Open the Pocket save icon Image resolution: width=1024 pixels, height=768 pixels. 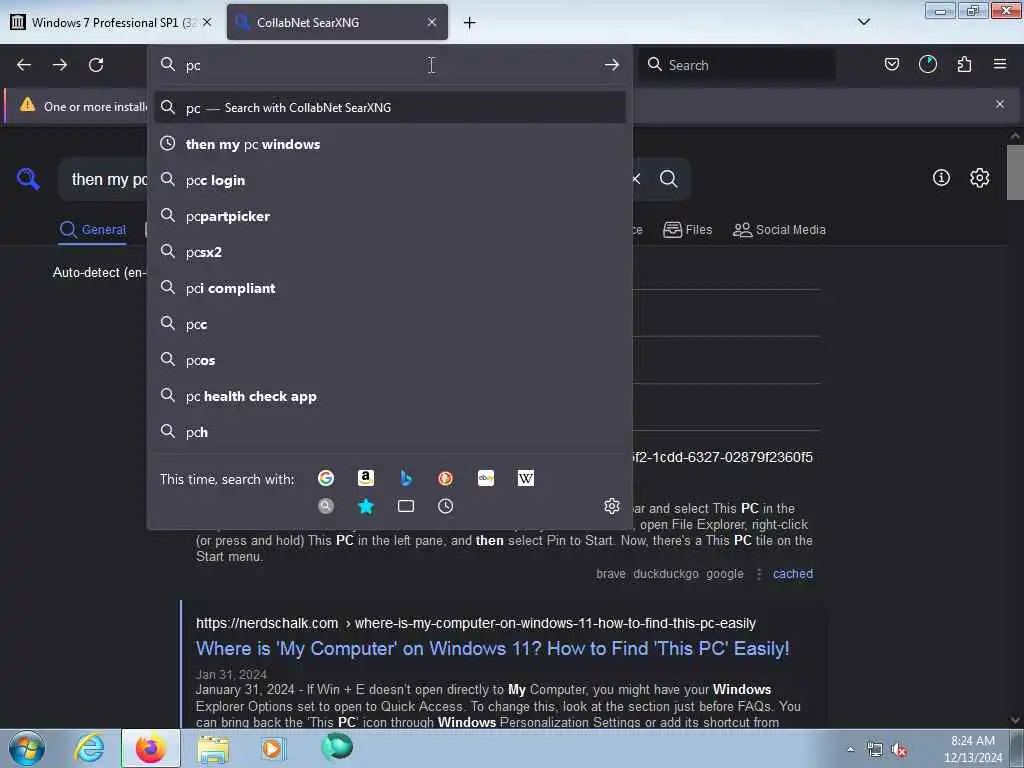coord(891,64)
